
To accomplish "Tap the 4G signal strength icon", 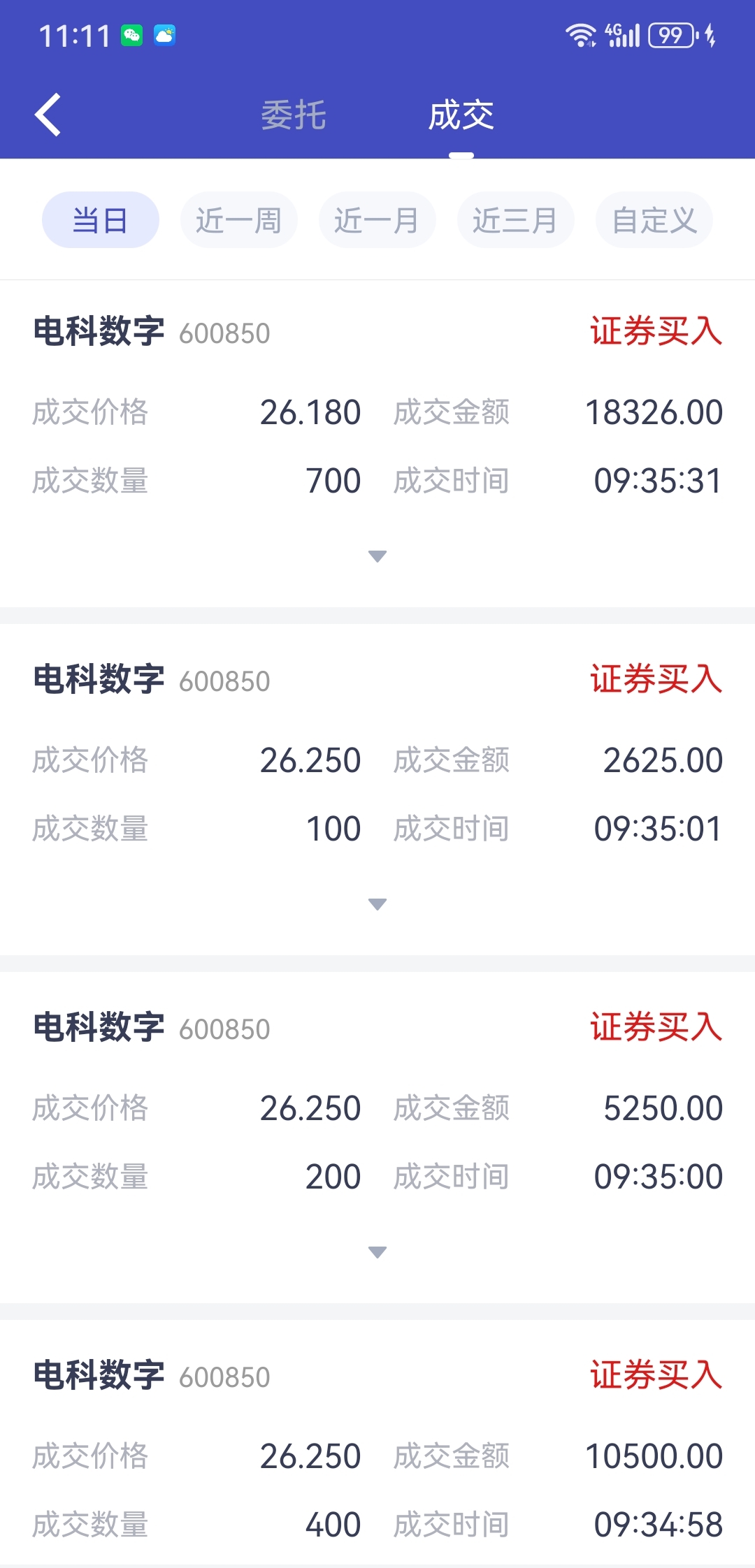I will tap(622, 35).
